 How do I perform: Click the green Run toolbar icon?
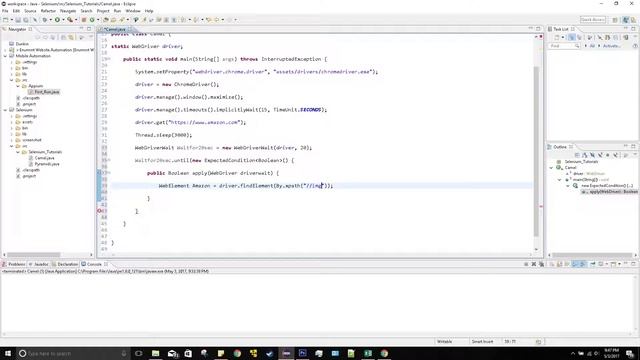tap(57, 20)
